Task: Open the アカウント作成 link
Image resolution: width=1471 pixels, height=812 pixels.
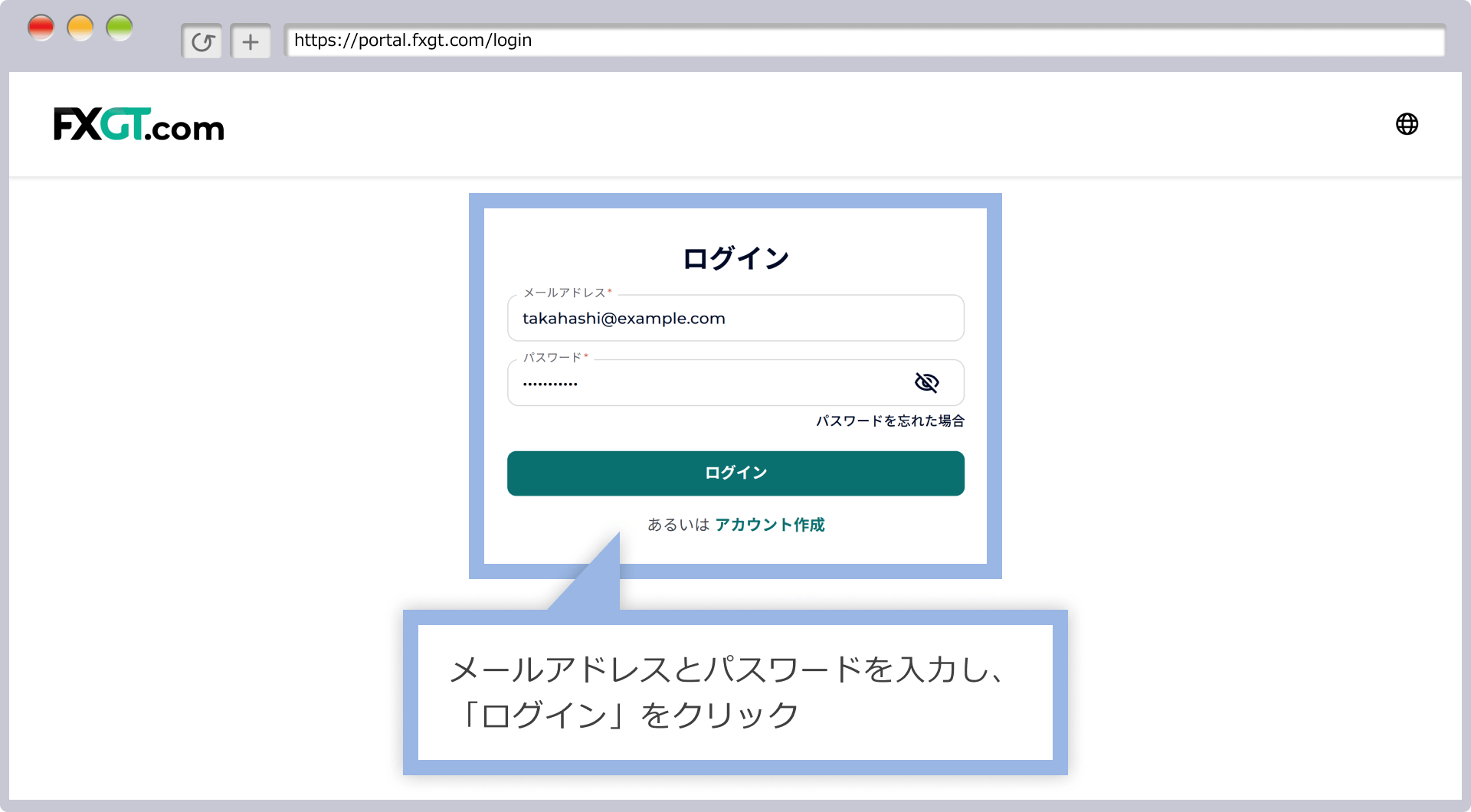Action: 769,525
